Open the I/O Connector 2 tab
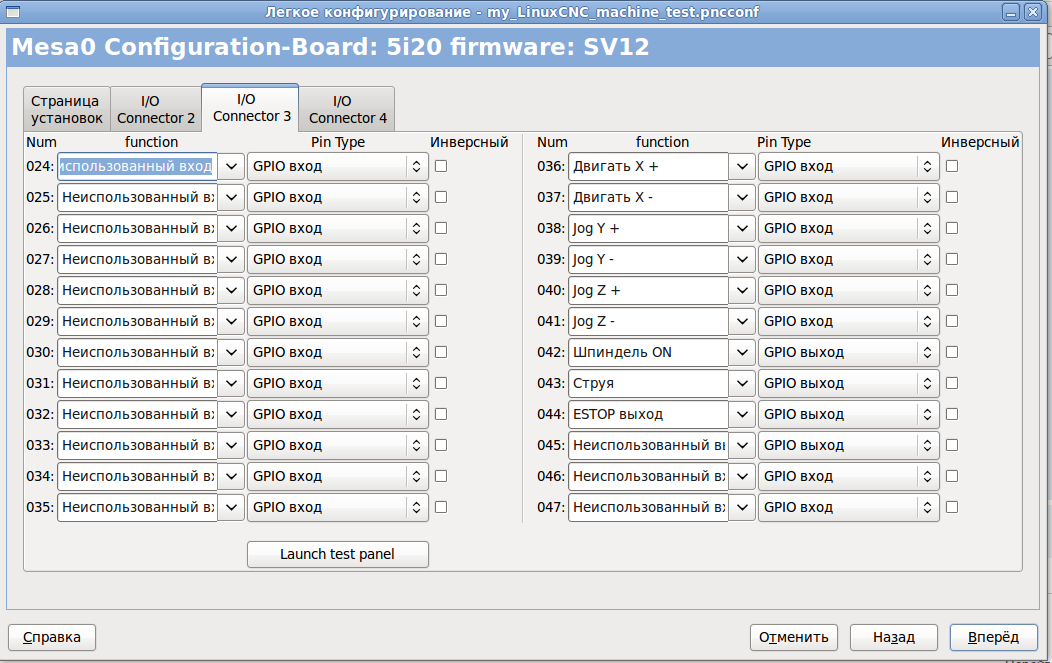1052x663 pixels. coord(156,109)
